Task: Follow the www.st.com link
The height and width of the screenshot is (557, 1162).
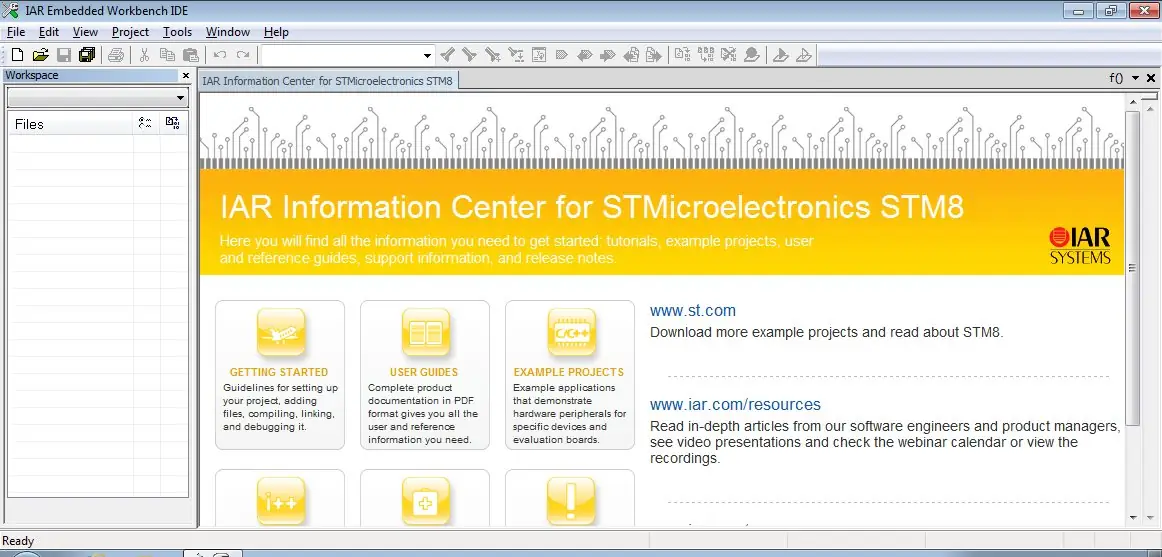Action: (693, 311)
